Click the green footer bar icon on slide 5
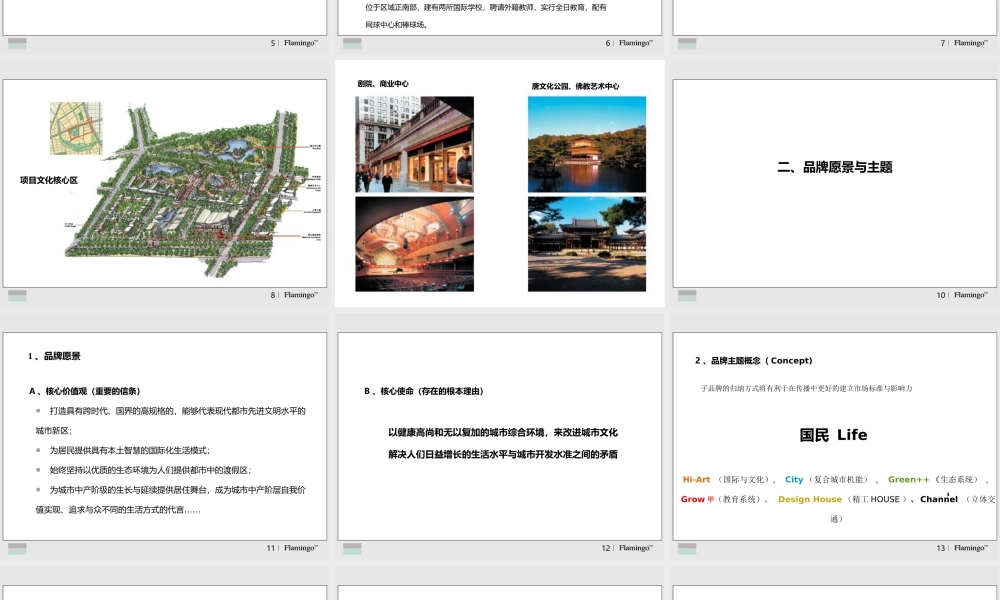The width and height of the screenshot is (1000, 600). [x=18, y=44]
